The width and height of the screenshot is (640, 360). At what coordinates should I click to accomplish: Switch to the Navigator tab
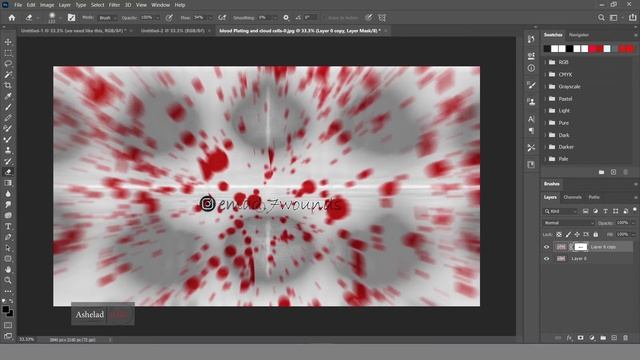(579, 35)
